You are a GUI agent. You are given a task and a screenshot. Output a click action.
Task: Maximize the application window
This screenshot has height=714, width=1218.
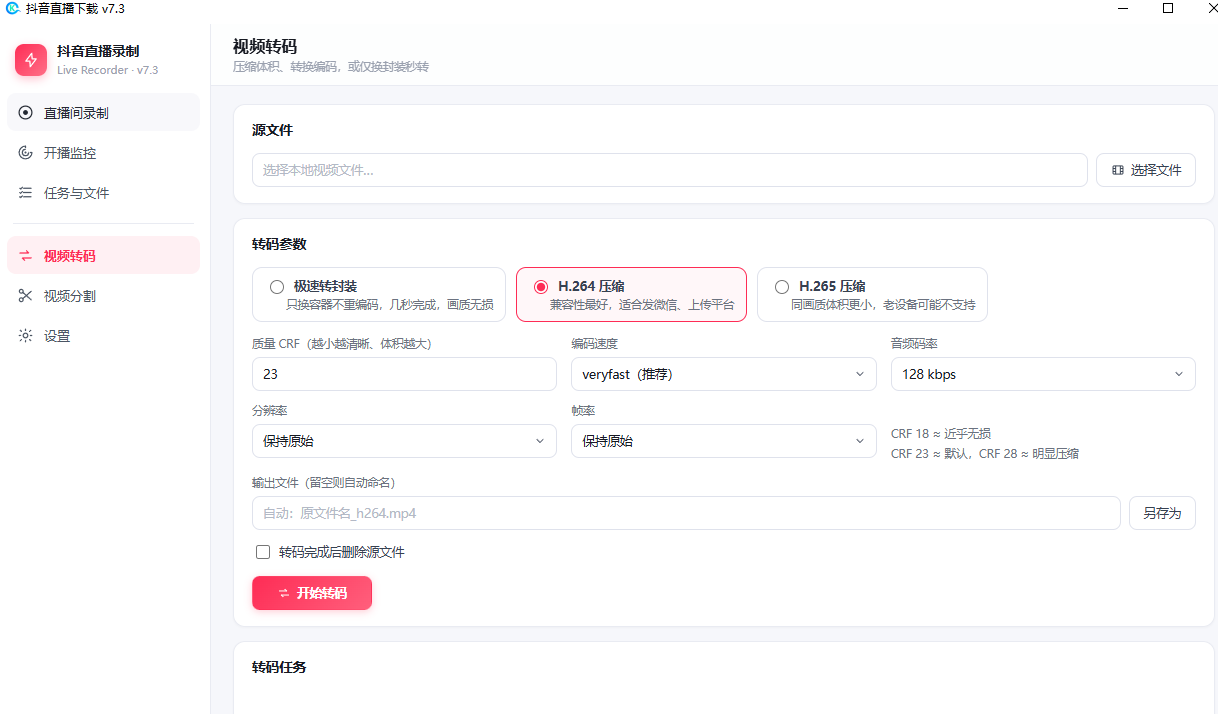[x=1168, y=8]
